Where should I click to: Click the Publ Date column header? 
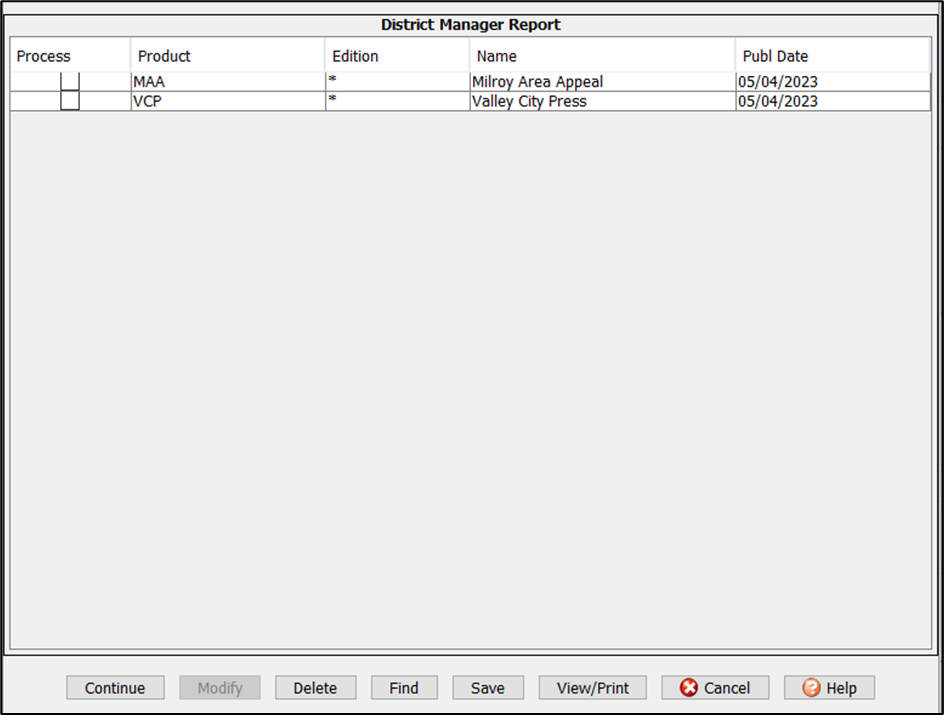point(775,56)
